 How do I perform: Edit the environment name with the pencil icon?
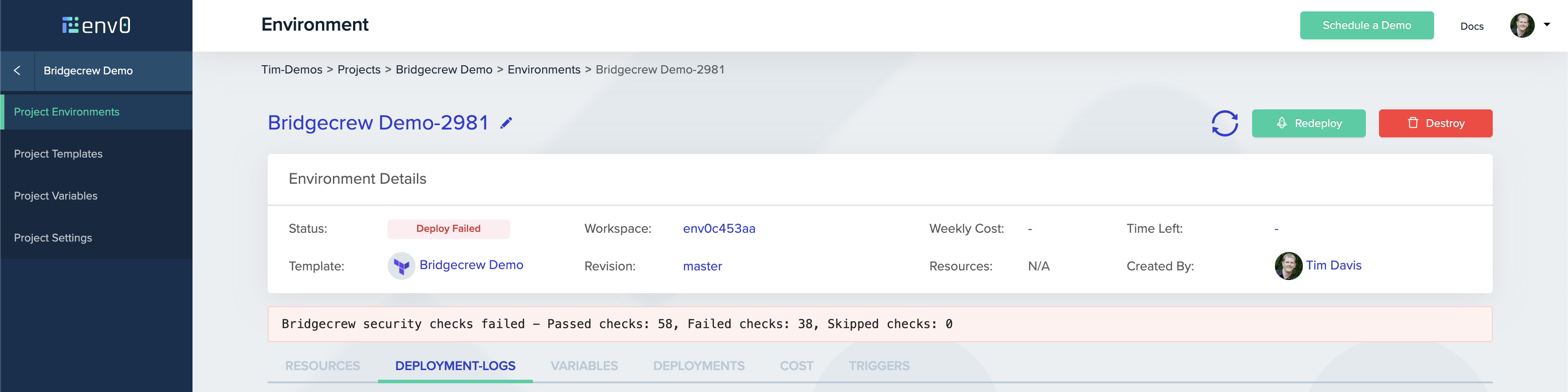(x=506, y=123)
